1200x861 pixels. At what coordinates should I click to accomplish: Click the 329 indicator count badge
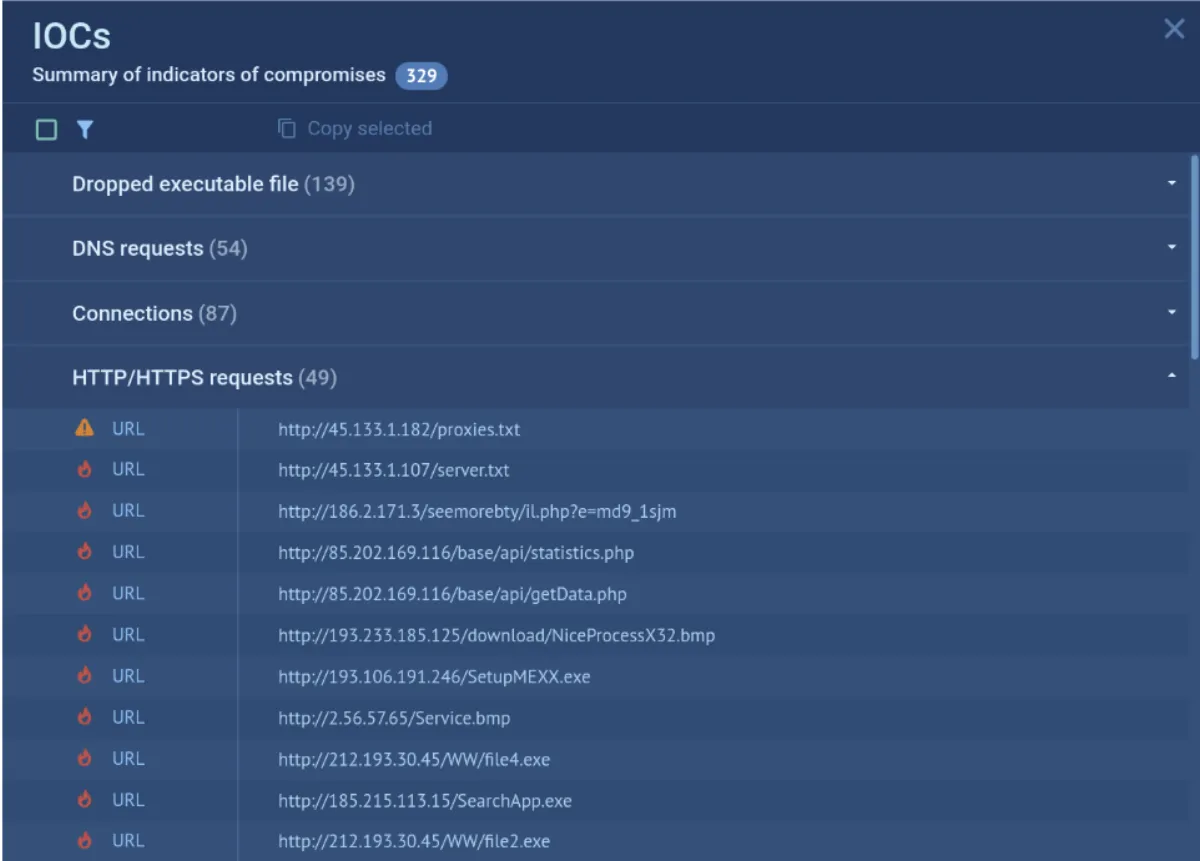point(421,76)
